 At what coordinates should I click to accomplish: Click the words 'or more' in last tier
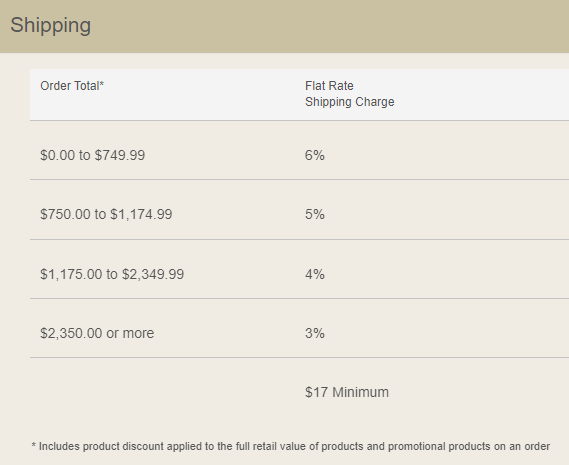130,333
